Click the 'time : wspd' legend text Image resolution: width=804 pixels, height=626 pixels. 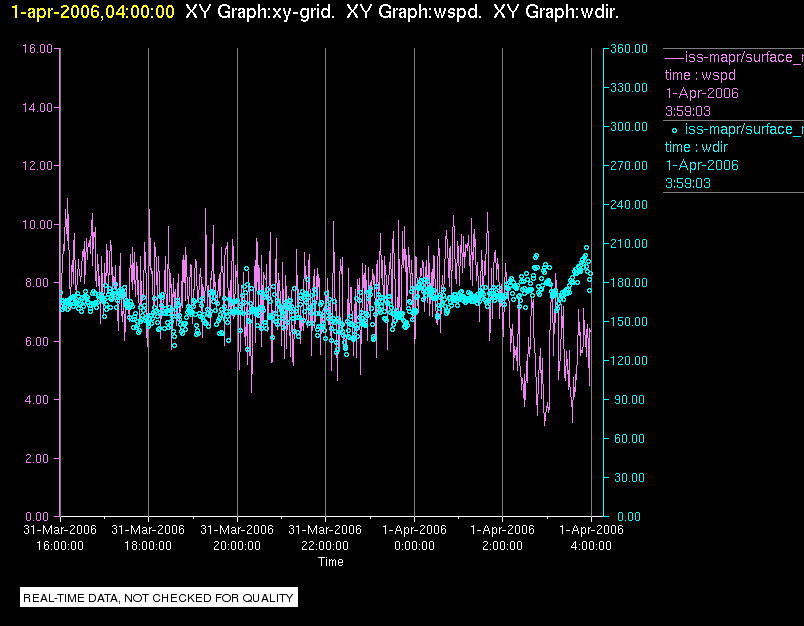(x=700, y=75)
